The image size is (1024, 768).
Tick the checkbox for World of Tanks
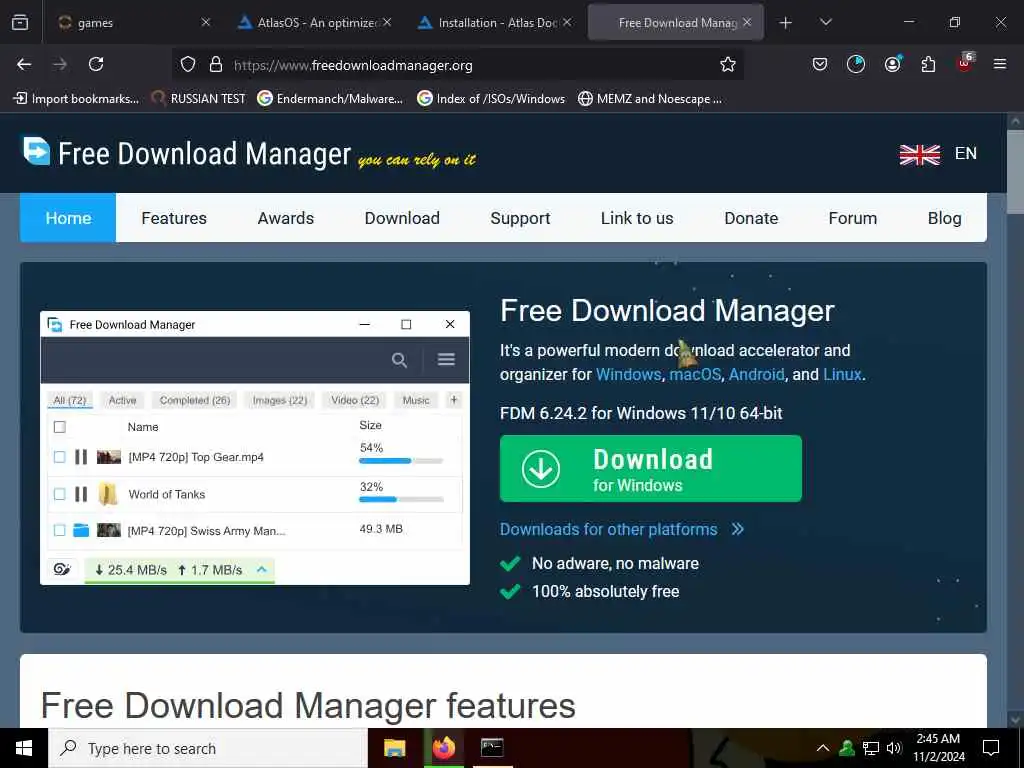click(x=59, y=494)
